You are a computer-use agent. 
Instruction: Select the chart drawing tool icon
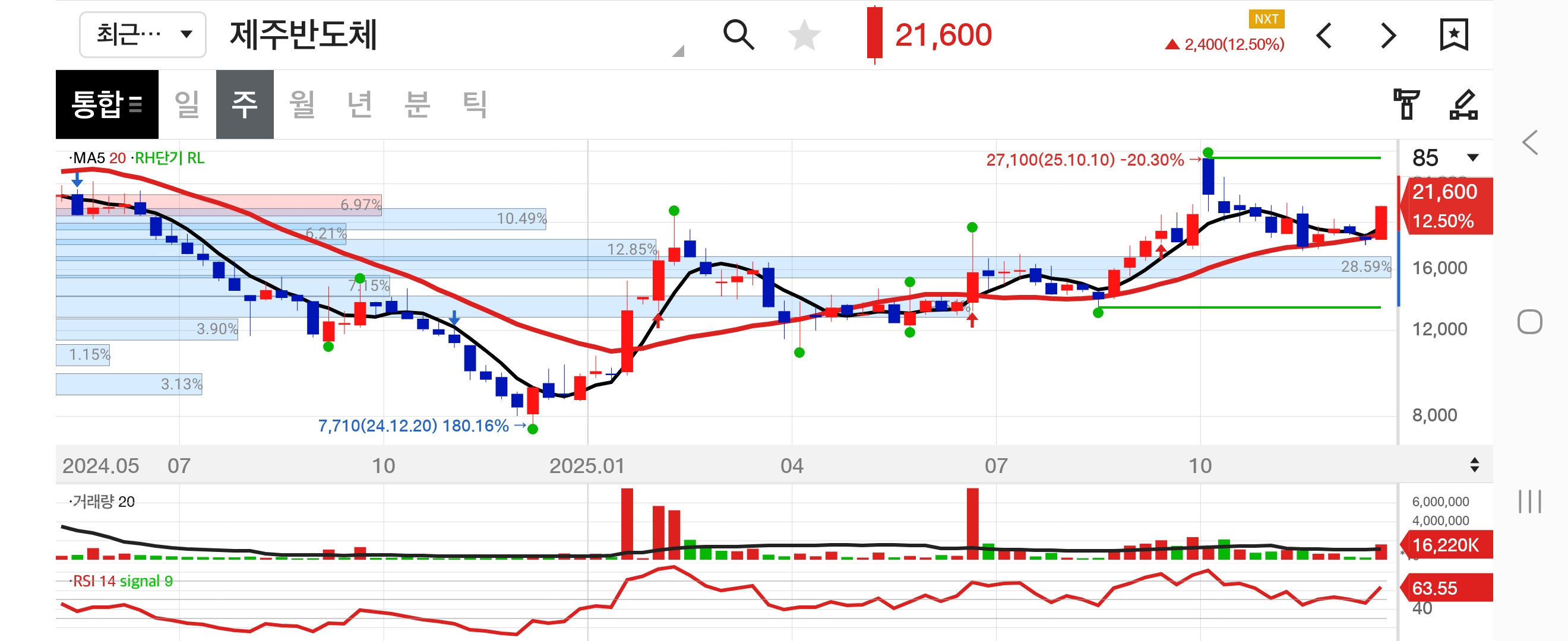[1463, 104]
